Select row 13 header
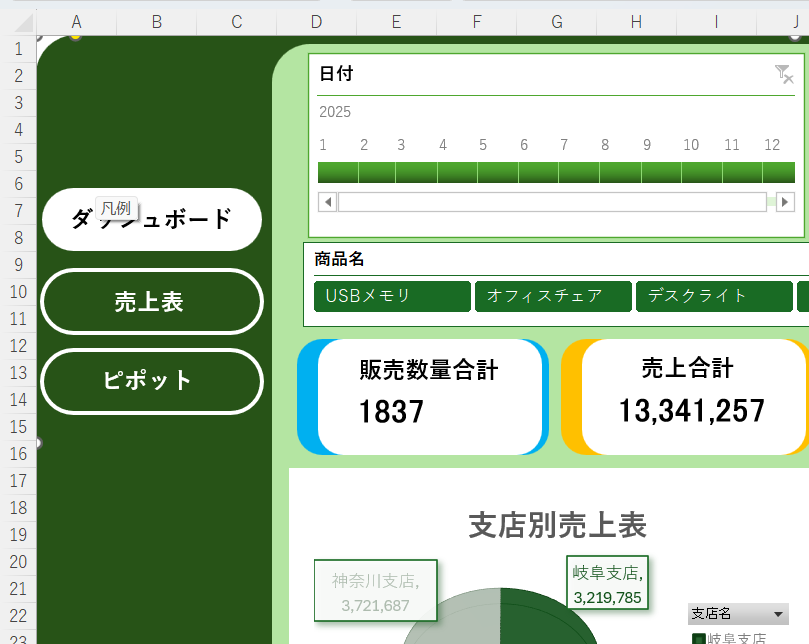 pyautogui.click(x=18, y=373)
